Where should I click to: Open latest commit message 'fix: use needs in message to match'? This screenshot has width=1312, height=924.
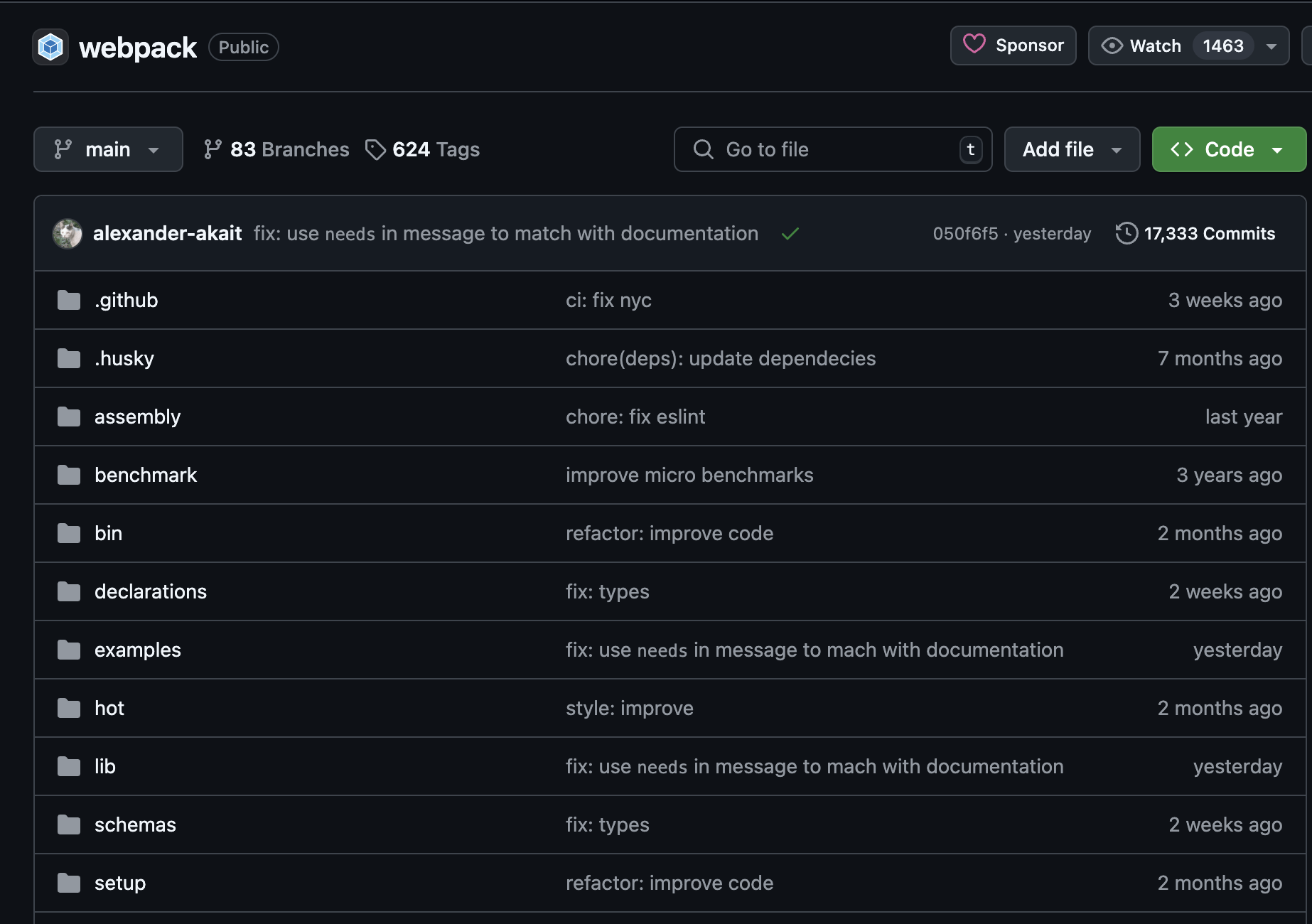pyautogui.click(x=506, y=233)
